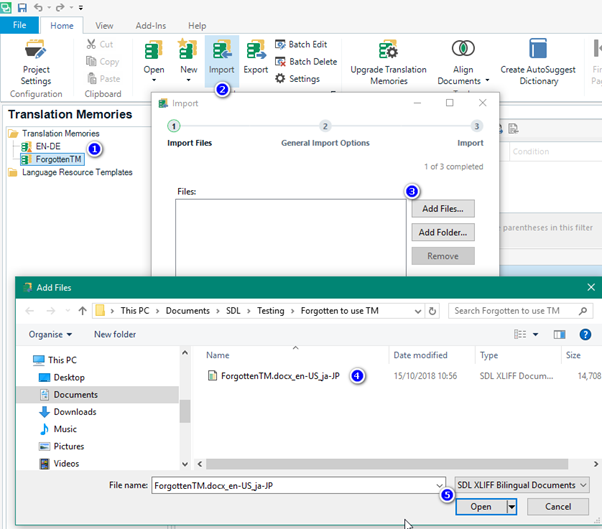
Task: Click the Back navigation arrow
Action: (x=30, y=311)
